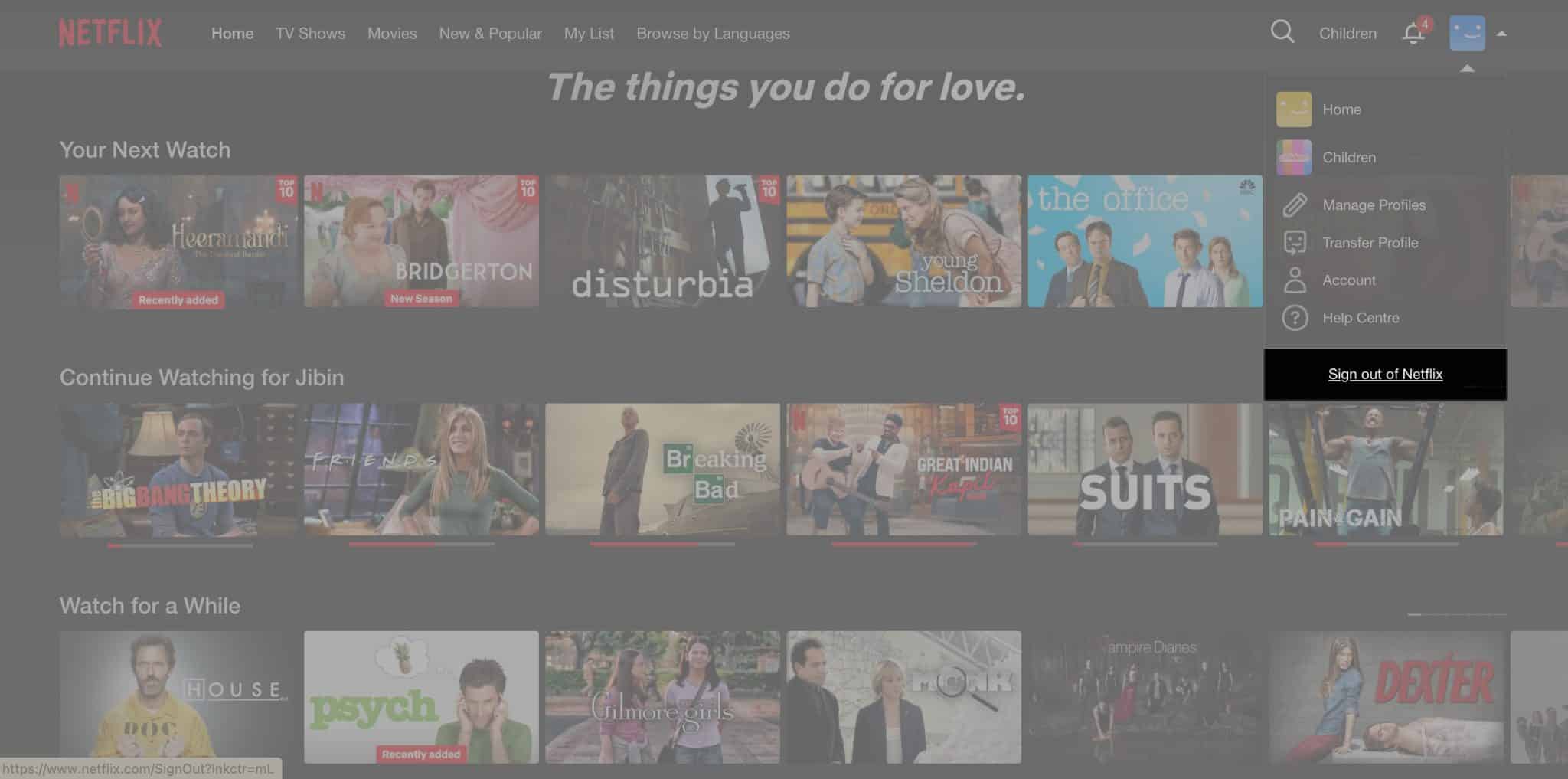Open My List
This screenshot has height=779, width=1568.
(589, 33)
